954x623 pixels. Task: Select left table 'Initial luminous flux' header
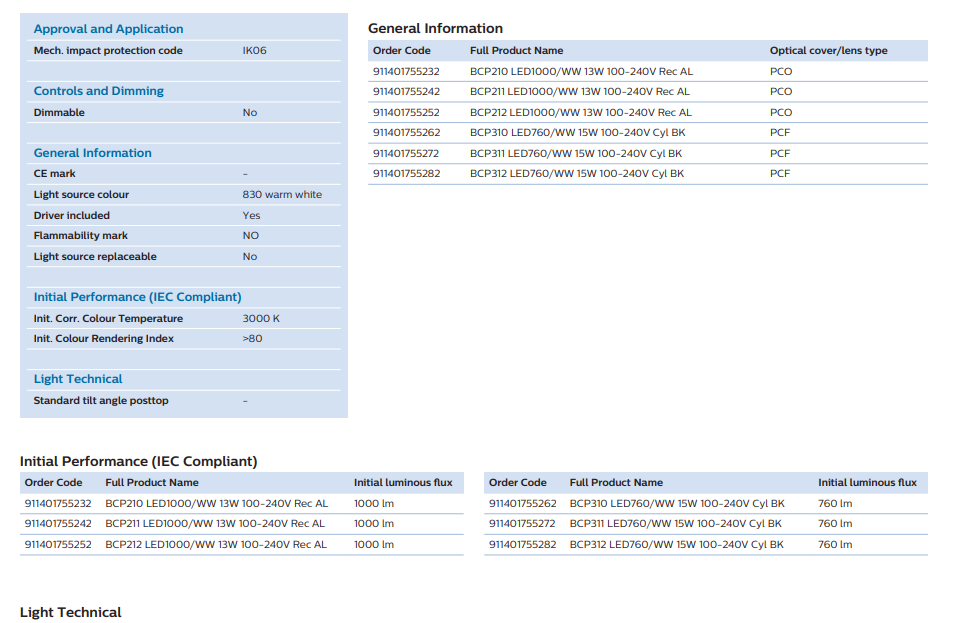point(403,482)
